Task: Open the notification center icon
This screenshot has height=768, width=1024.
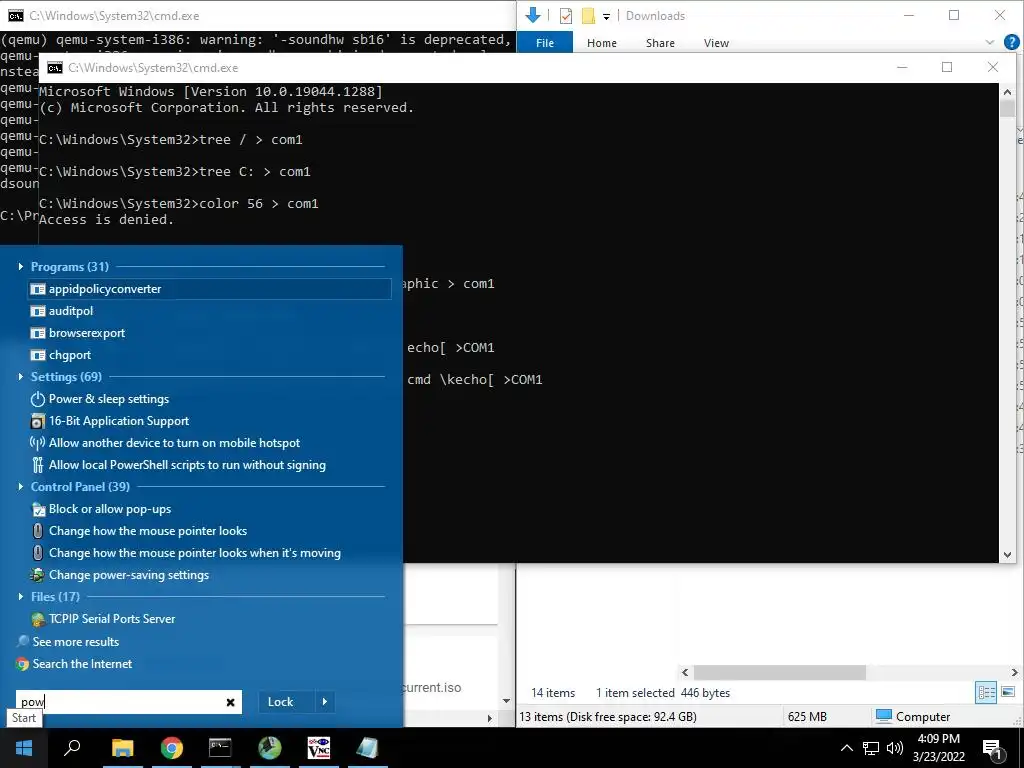Action: (x=991, y=748)
